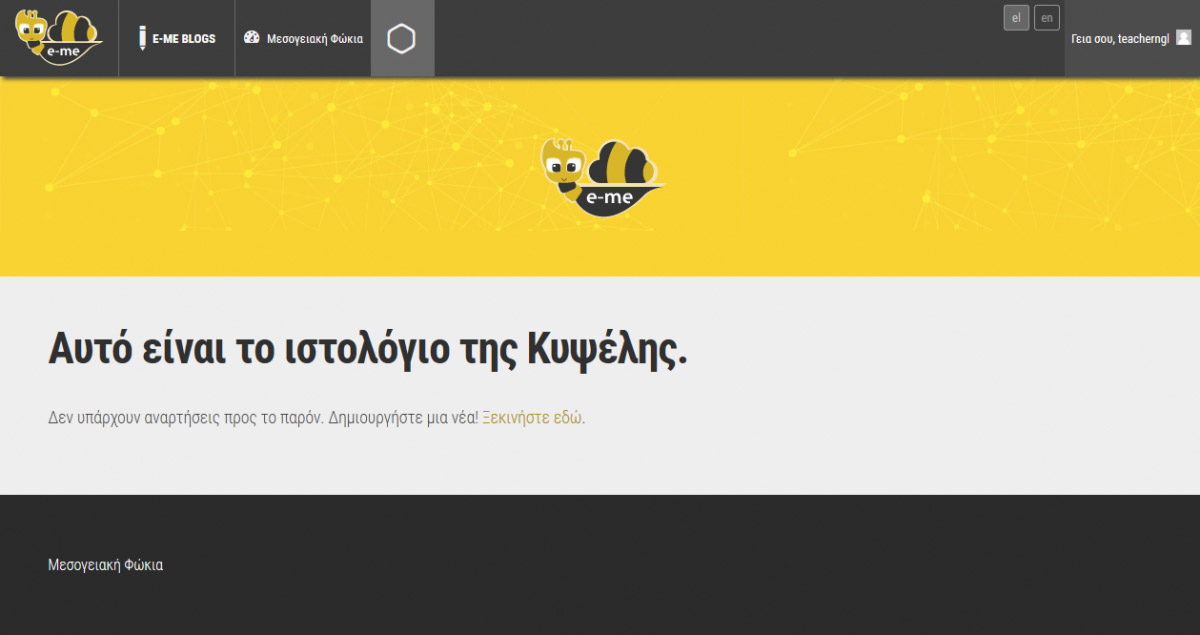Follow the Ξεκινήστε εδώ link
The width and height of the screenshot is (1200, 635).
[533, 418]
